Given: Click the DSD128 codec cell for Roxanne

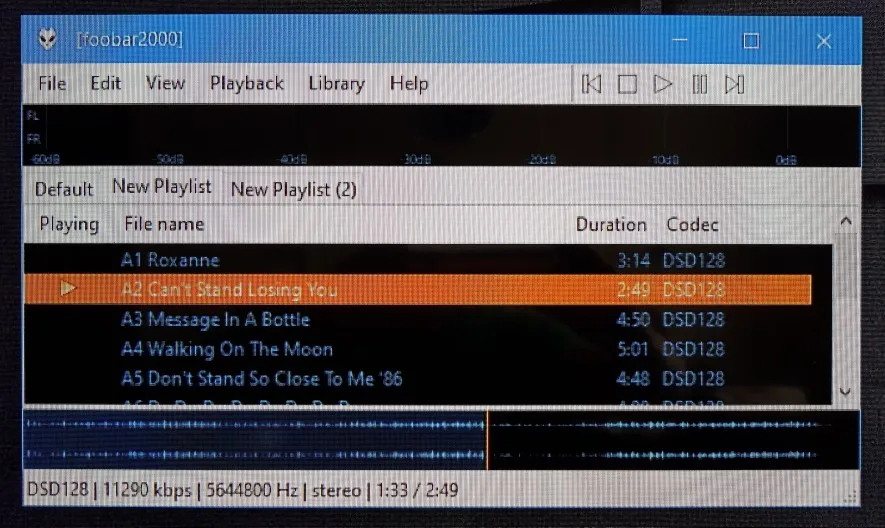Looking at the screenshot, I should click(x=694, y=260).
